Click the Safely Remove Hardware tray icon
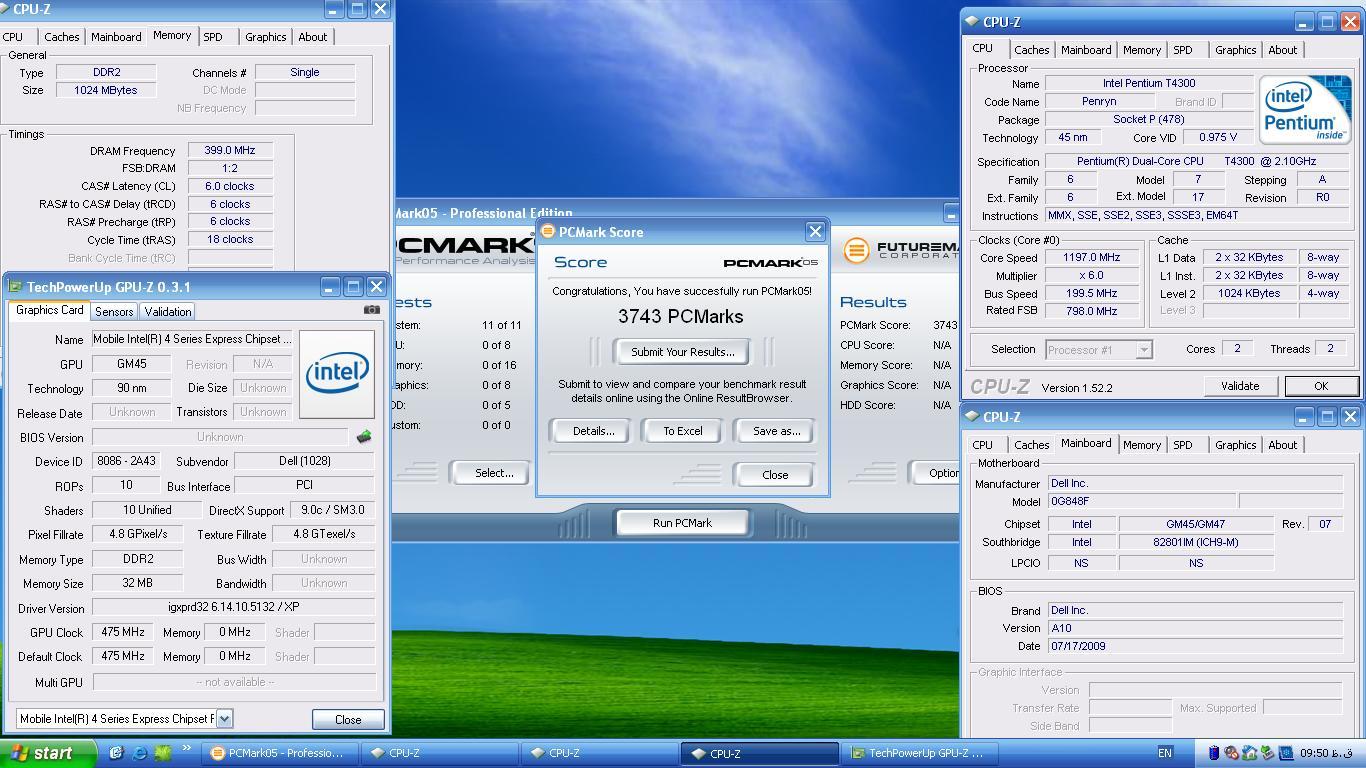 [1267, 753]
